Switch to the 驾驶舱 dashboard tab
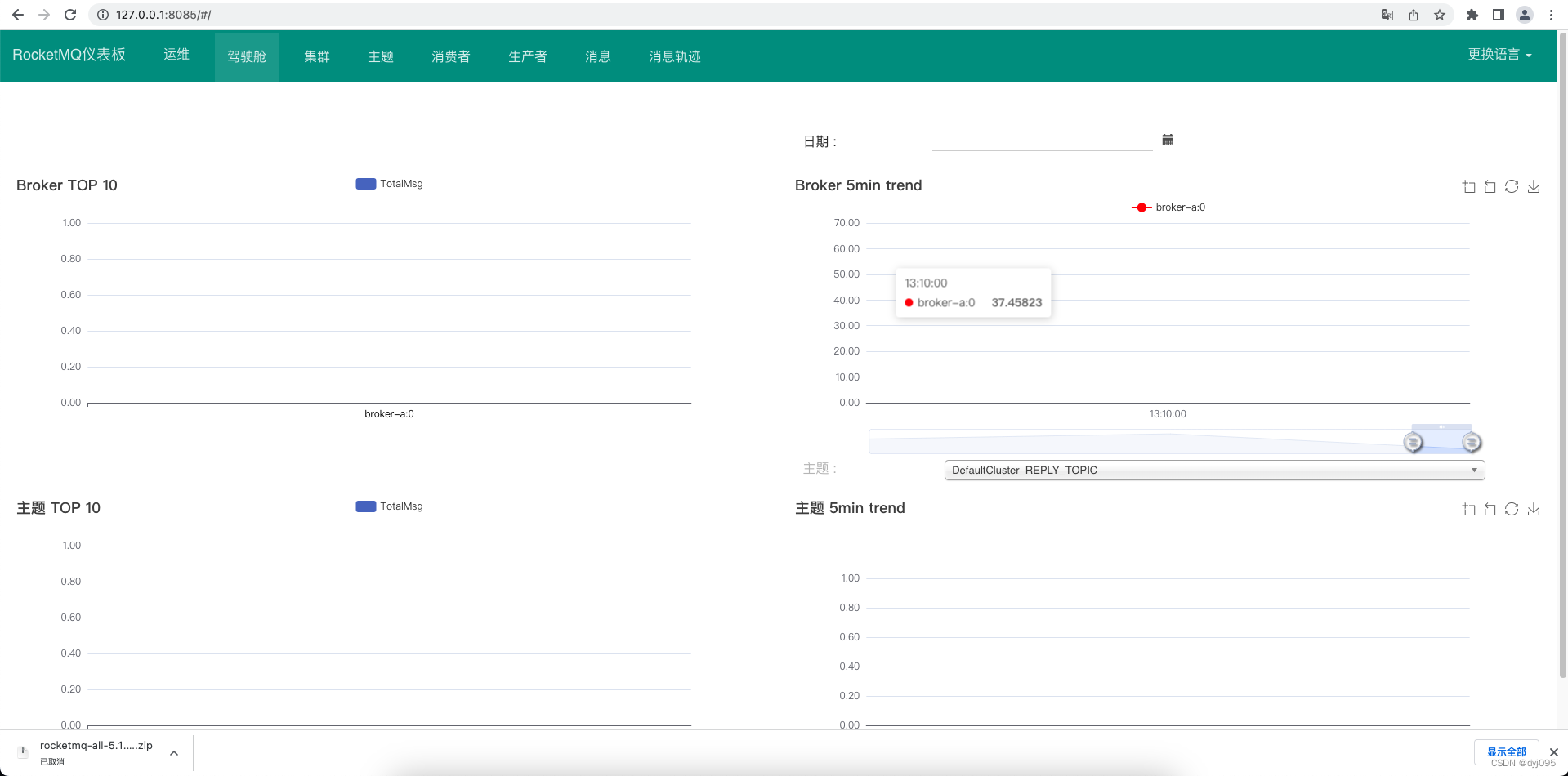This screenshot has height=776, width=1568. pos(247,56)
